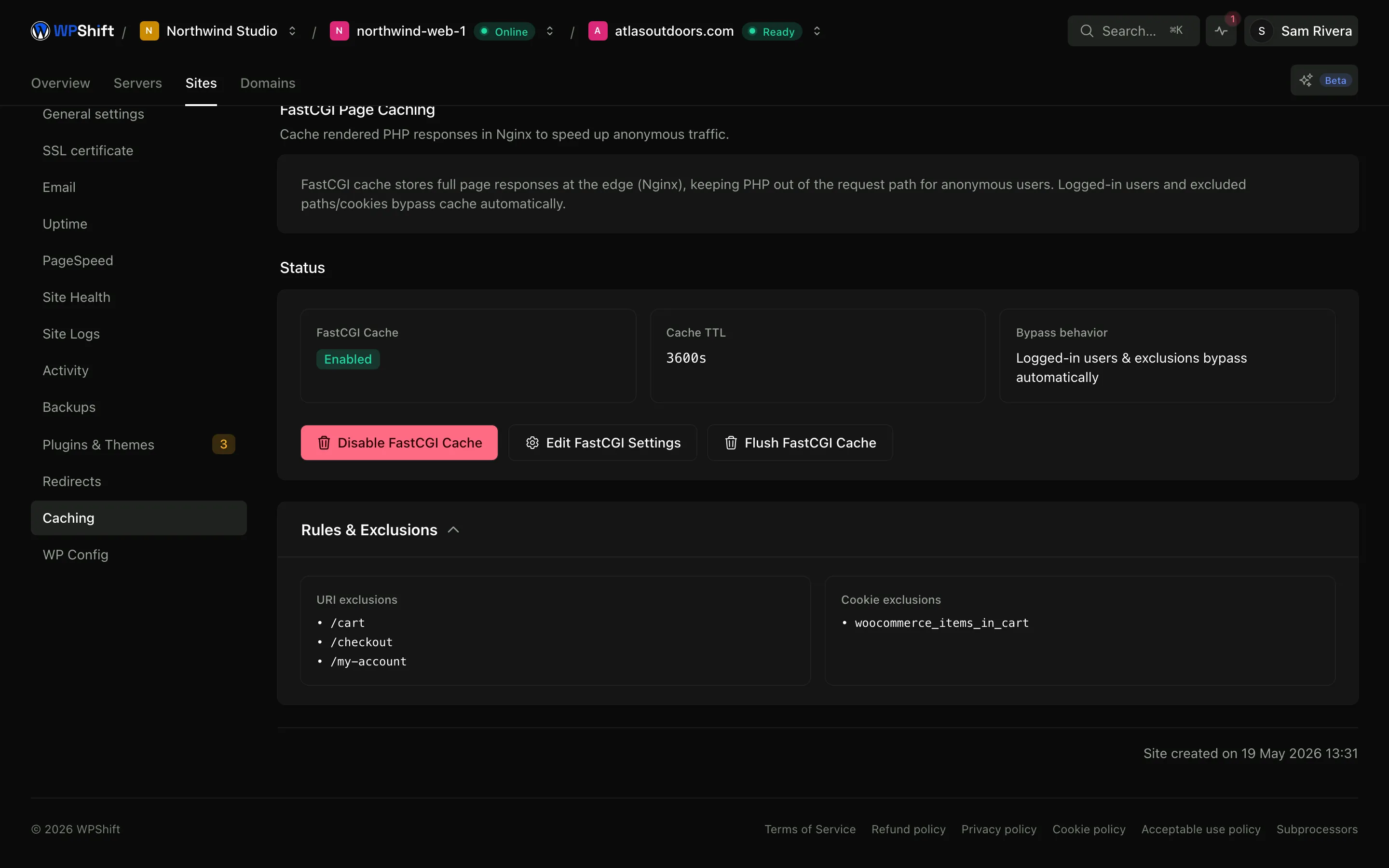Click the northwind-web-1 server avatar

(x=339, y=31)
